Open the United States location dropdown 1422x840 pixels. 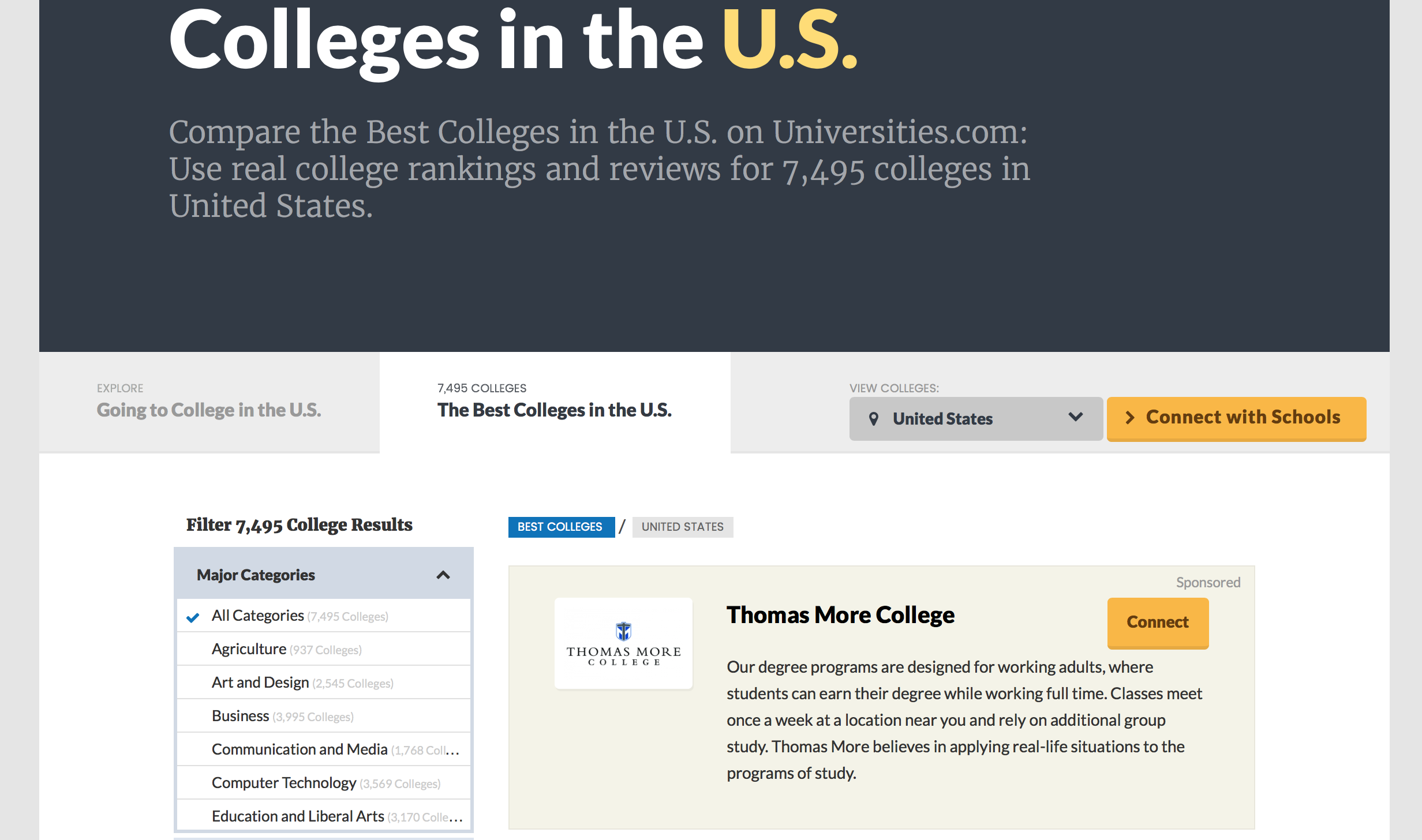[975, 419]
